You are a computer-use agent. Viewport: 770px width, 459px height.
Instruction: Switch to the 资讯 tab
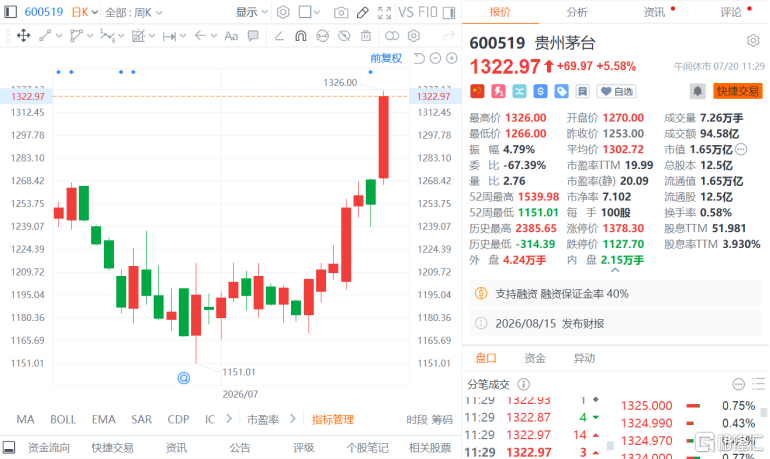click(654, 12)
